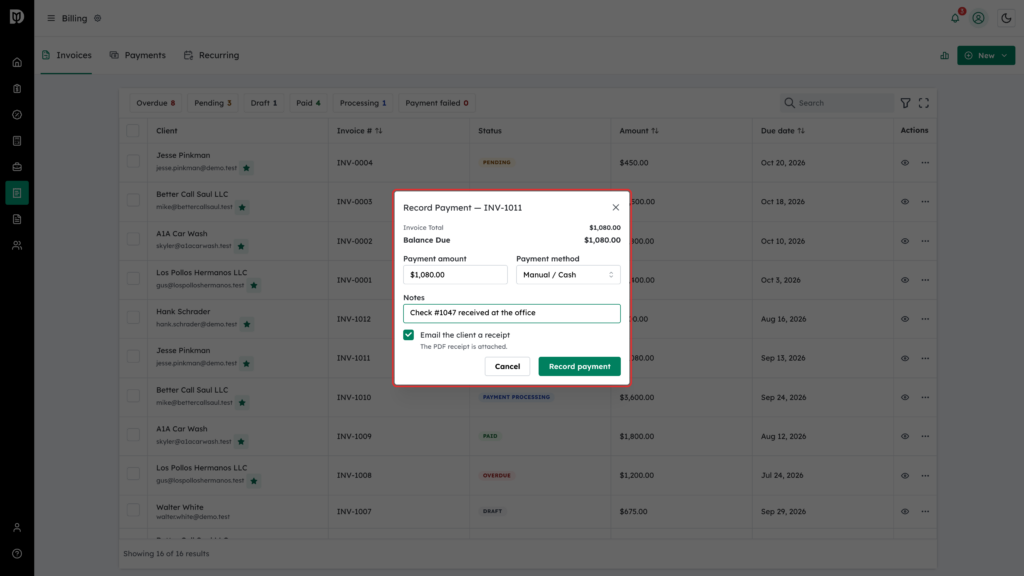Open the billing reports chart icon
The image size is (1024, 576).
tap(944, 56)
